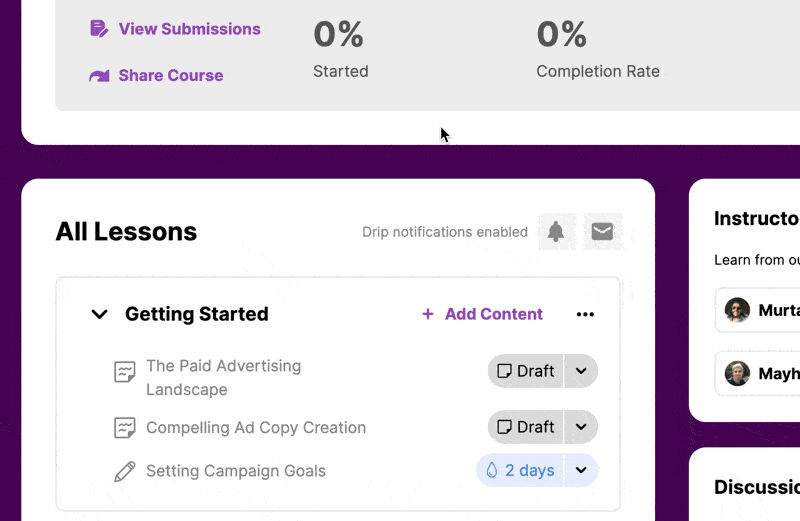800x521 pixels.
Task: Click the second instructor's avatar
Action: 738,373
